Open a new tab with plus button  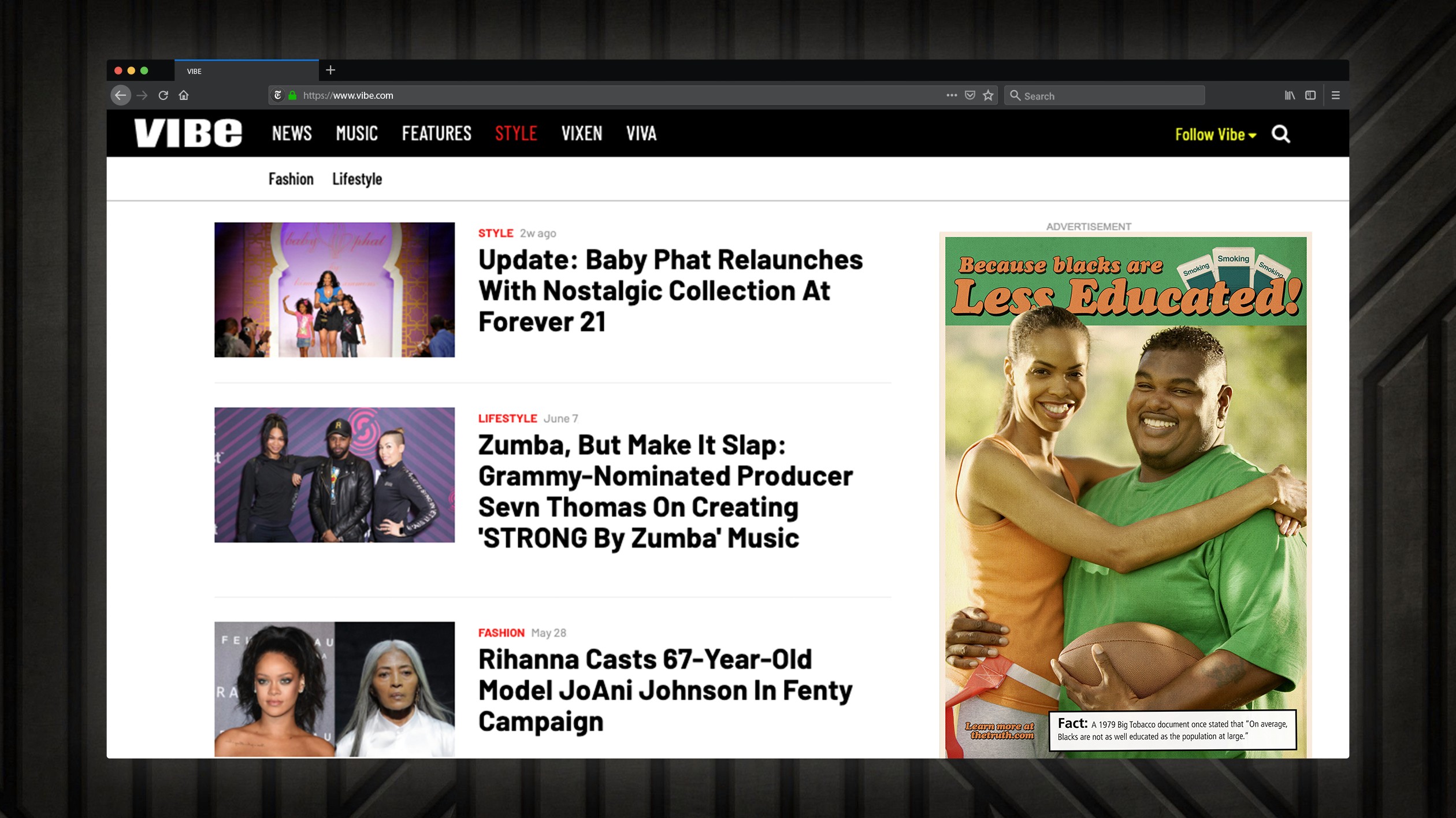330,70
